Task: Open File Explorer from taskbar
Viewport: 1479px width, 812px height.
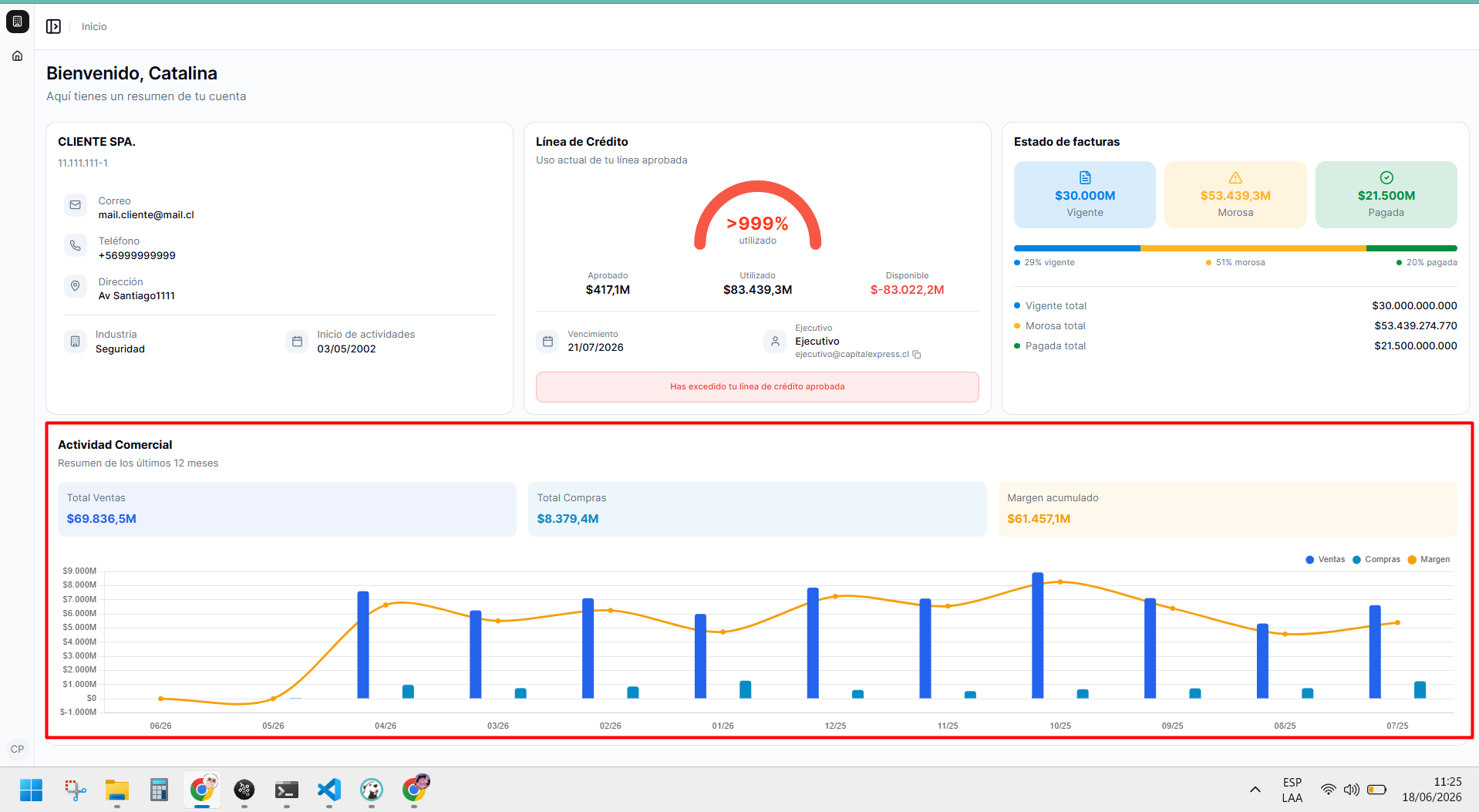Action: point(117,790)
